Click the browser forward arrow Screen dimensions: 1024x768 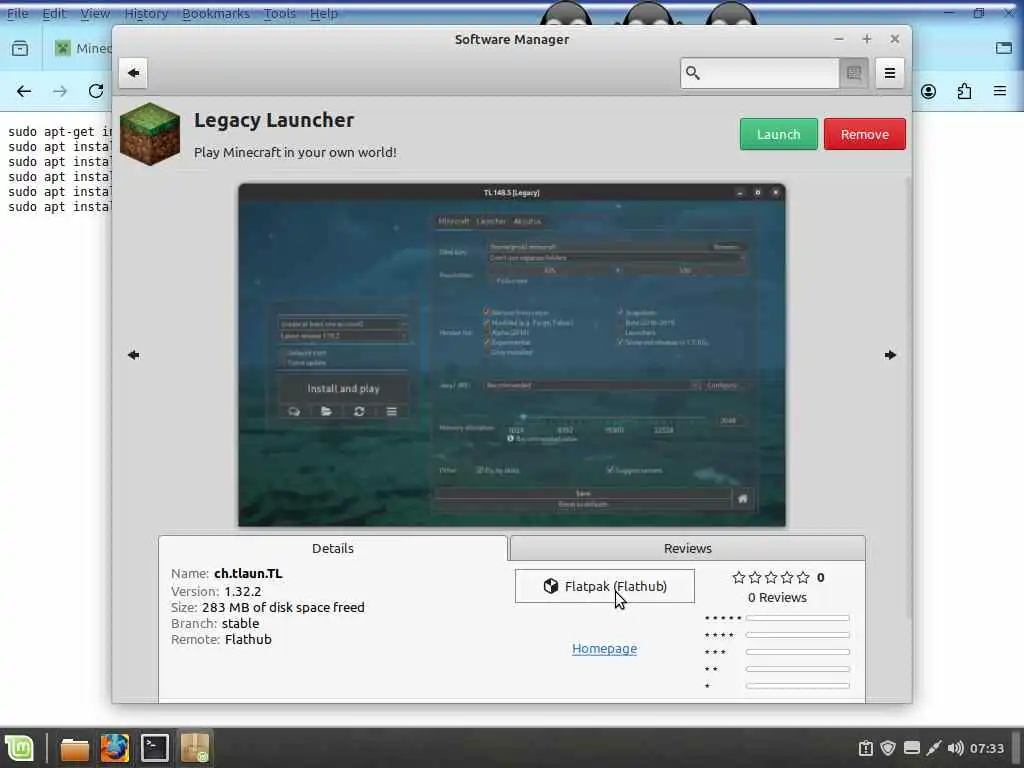pos(60,91)
